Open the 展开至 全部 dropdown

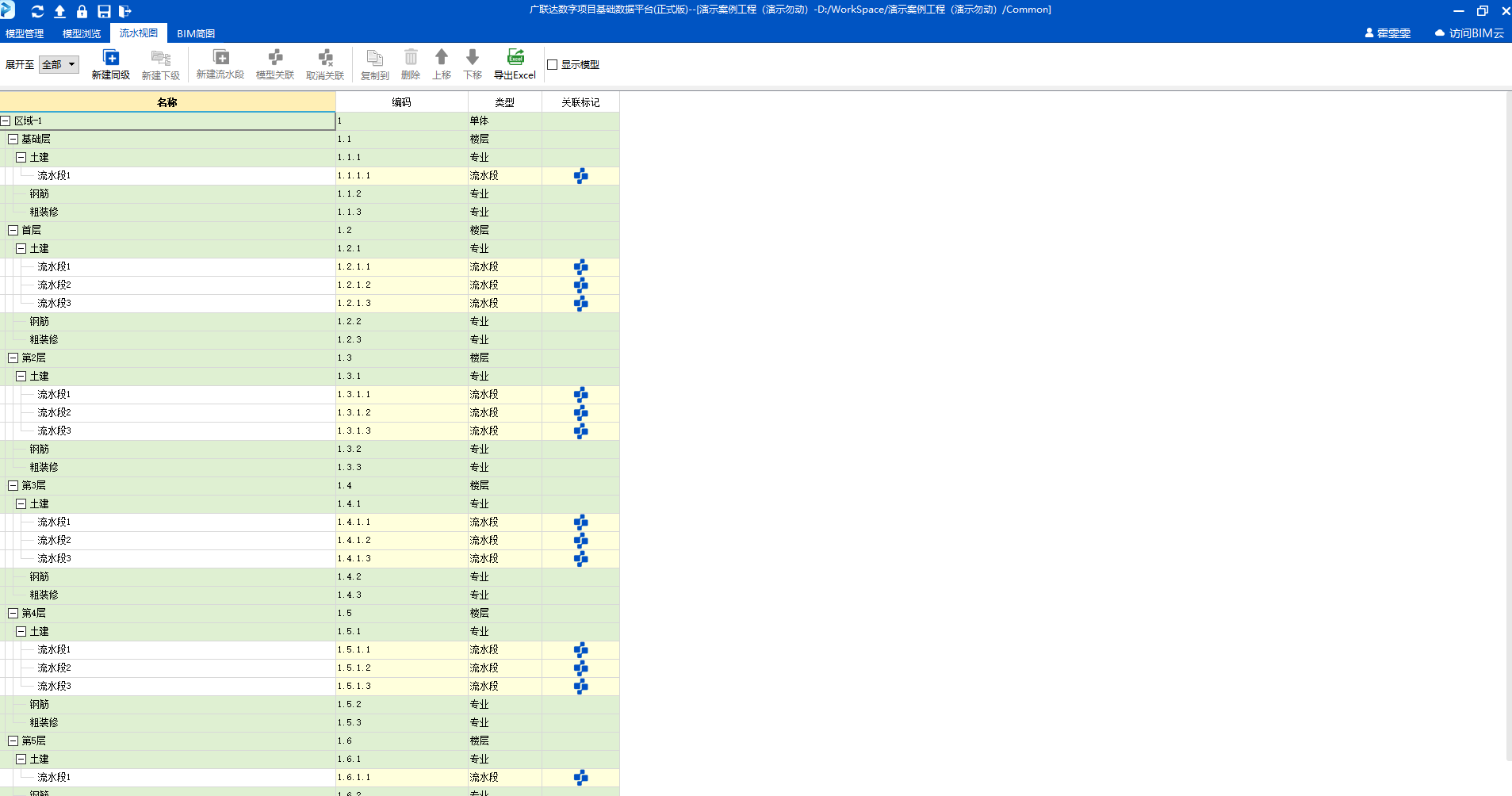coord(59,65)
